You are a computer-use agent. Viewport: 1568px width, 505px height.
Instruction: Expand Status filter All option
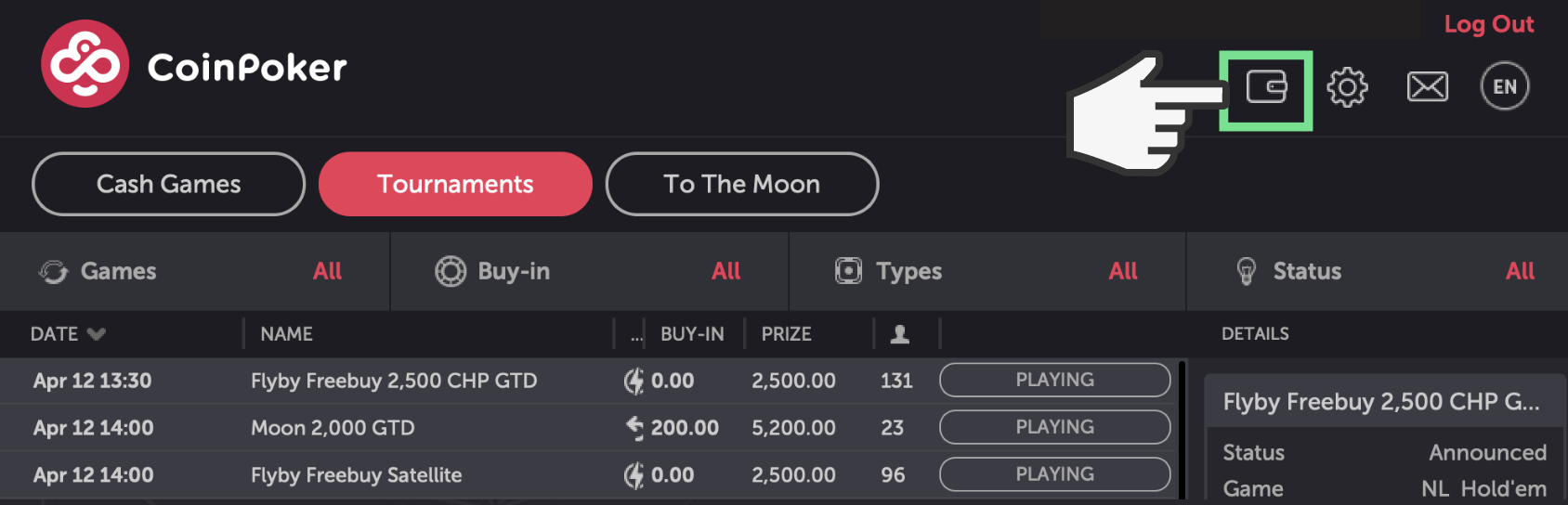pyautogui.click(x=1520, y=271)
